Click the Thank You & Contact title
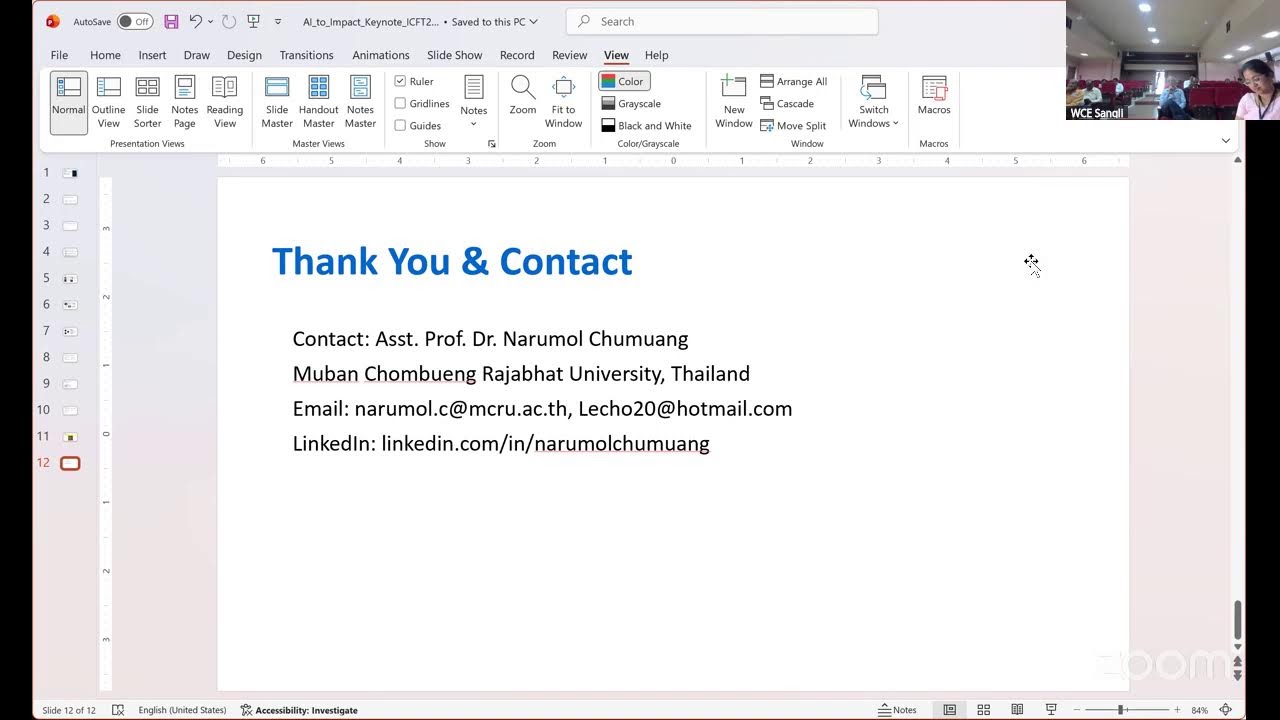1280x720 pixels. 452,261
